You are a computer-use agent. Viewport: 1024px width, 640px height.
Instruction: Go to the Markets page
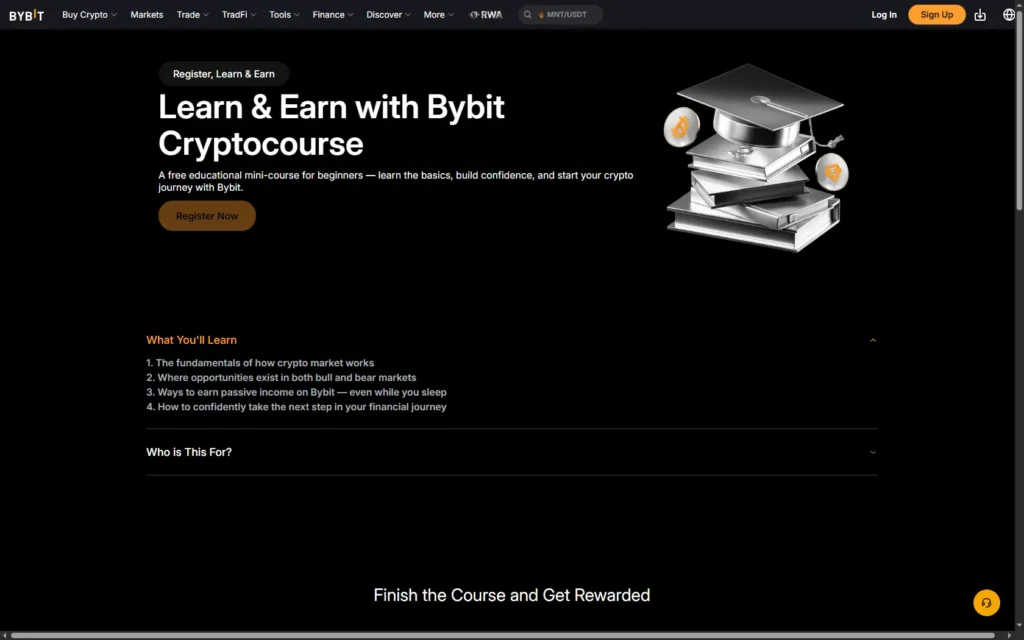(147, 14)
